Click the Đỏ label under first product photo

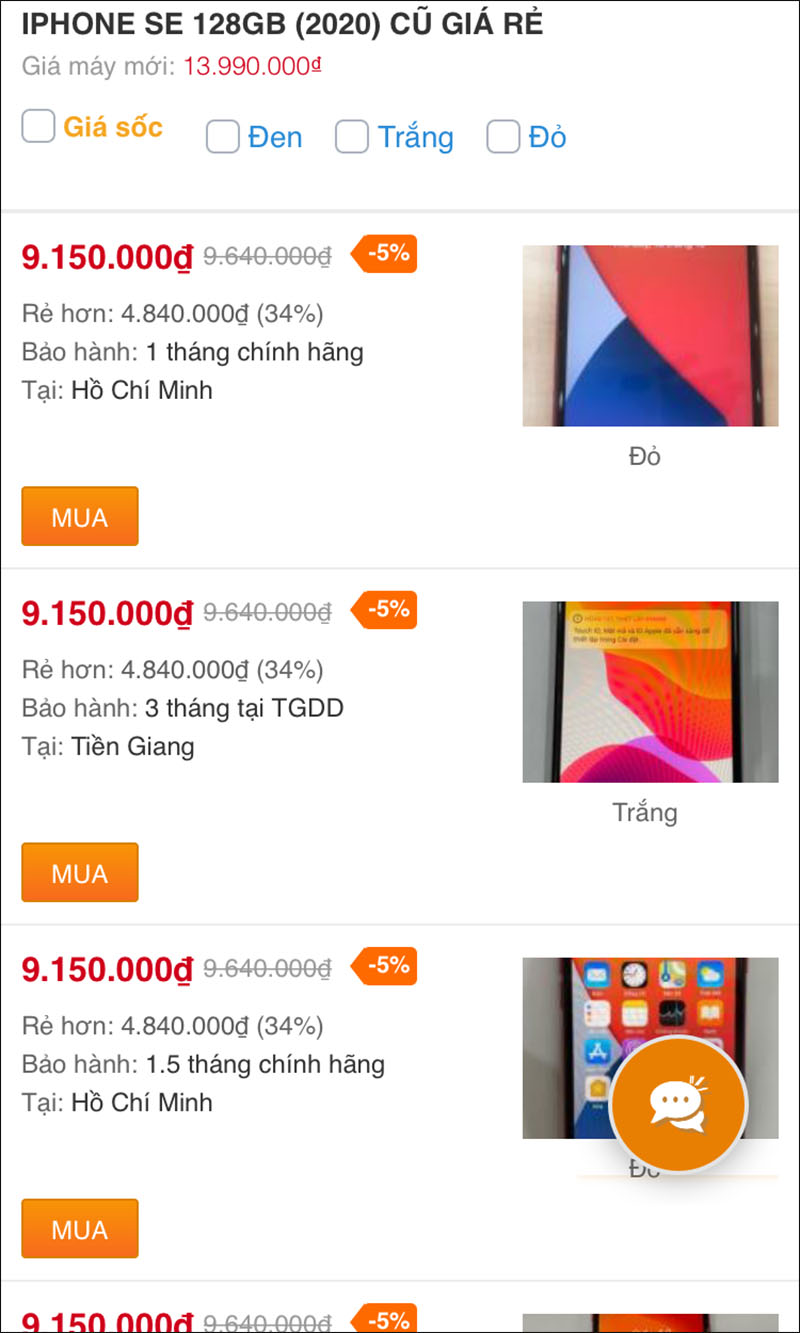click(645, 457)
